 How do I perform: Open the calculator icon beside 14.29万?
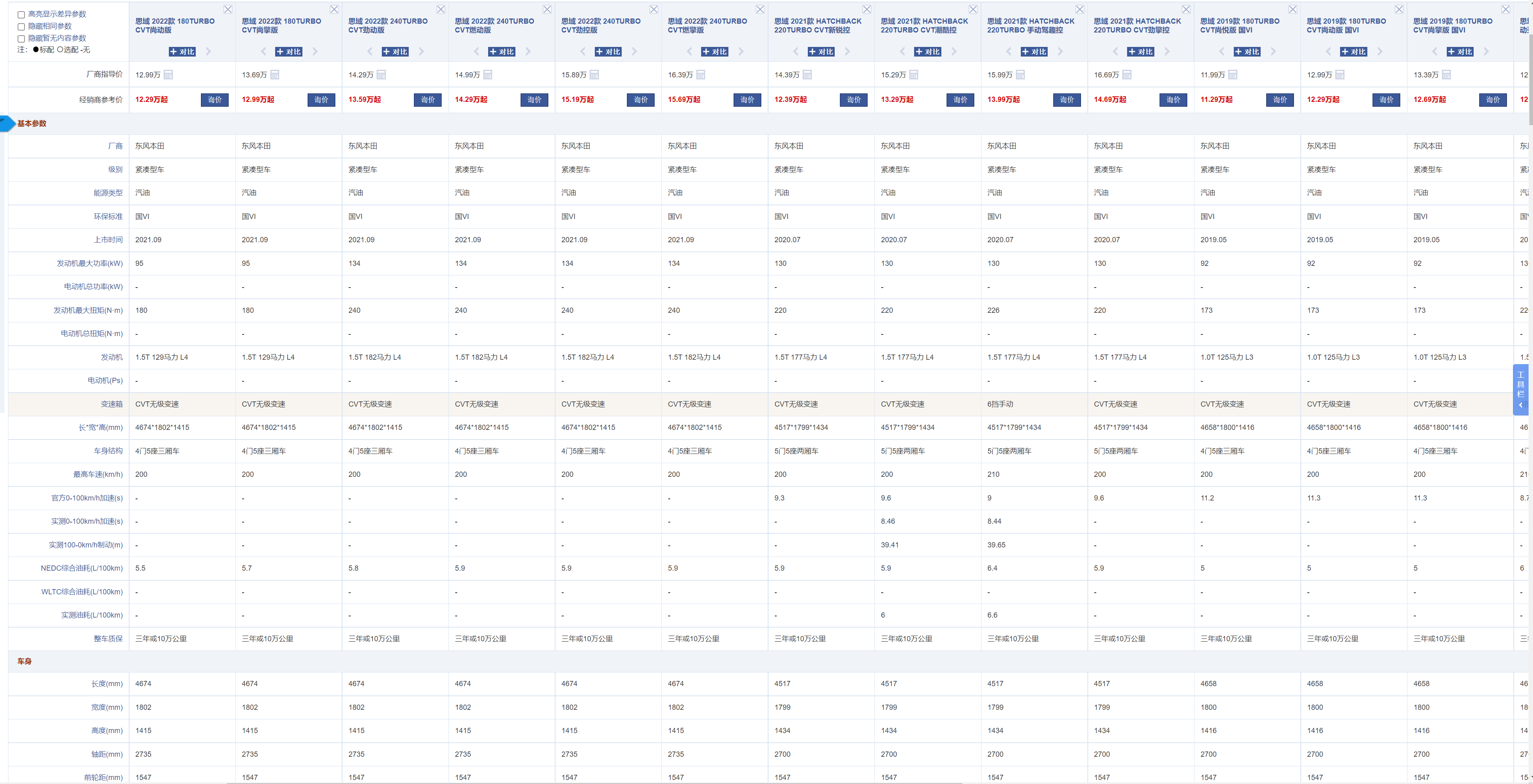tap(381, 75)
